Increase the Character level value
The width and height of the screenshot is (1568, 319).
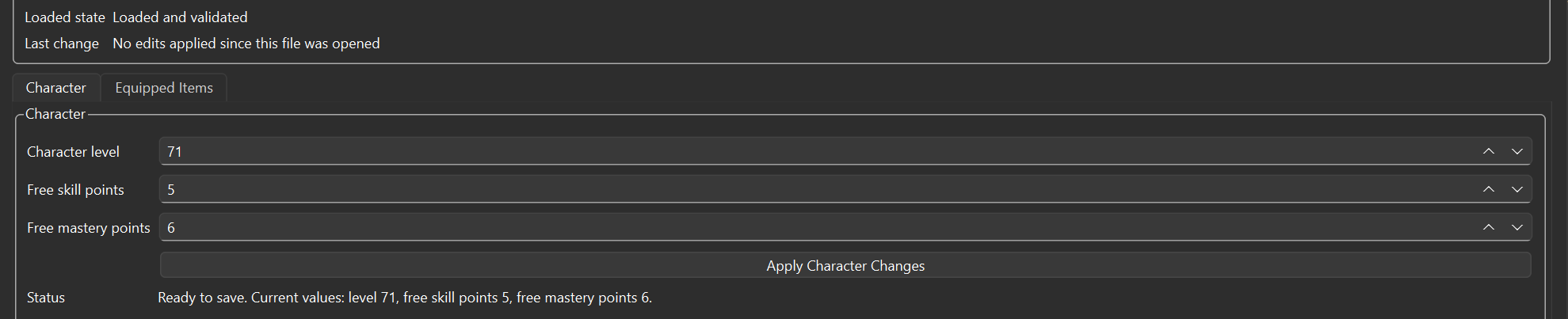(1489, 151)
